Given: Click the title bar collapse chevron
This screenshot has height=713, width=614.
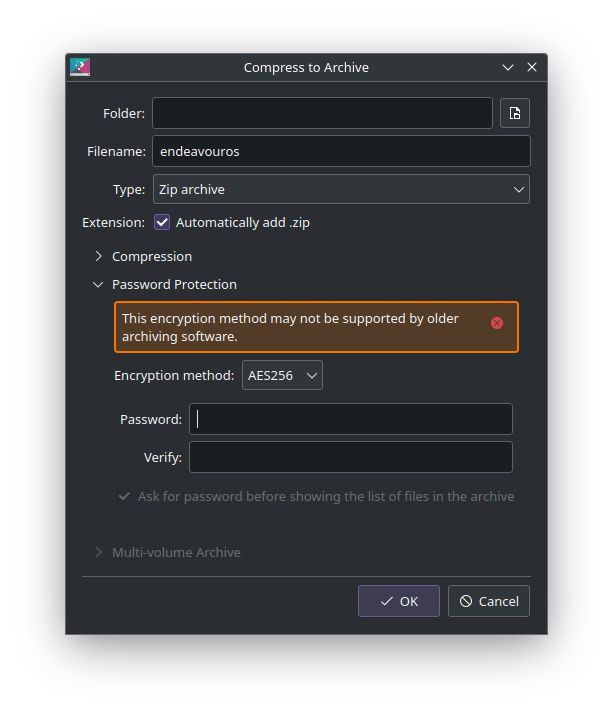Looking at the screenshot, I should tap(508, 67).
